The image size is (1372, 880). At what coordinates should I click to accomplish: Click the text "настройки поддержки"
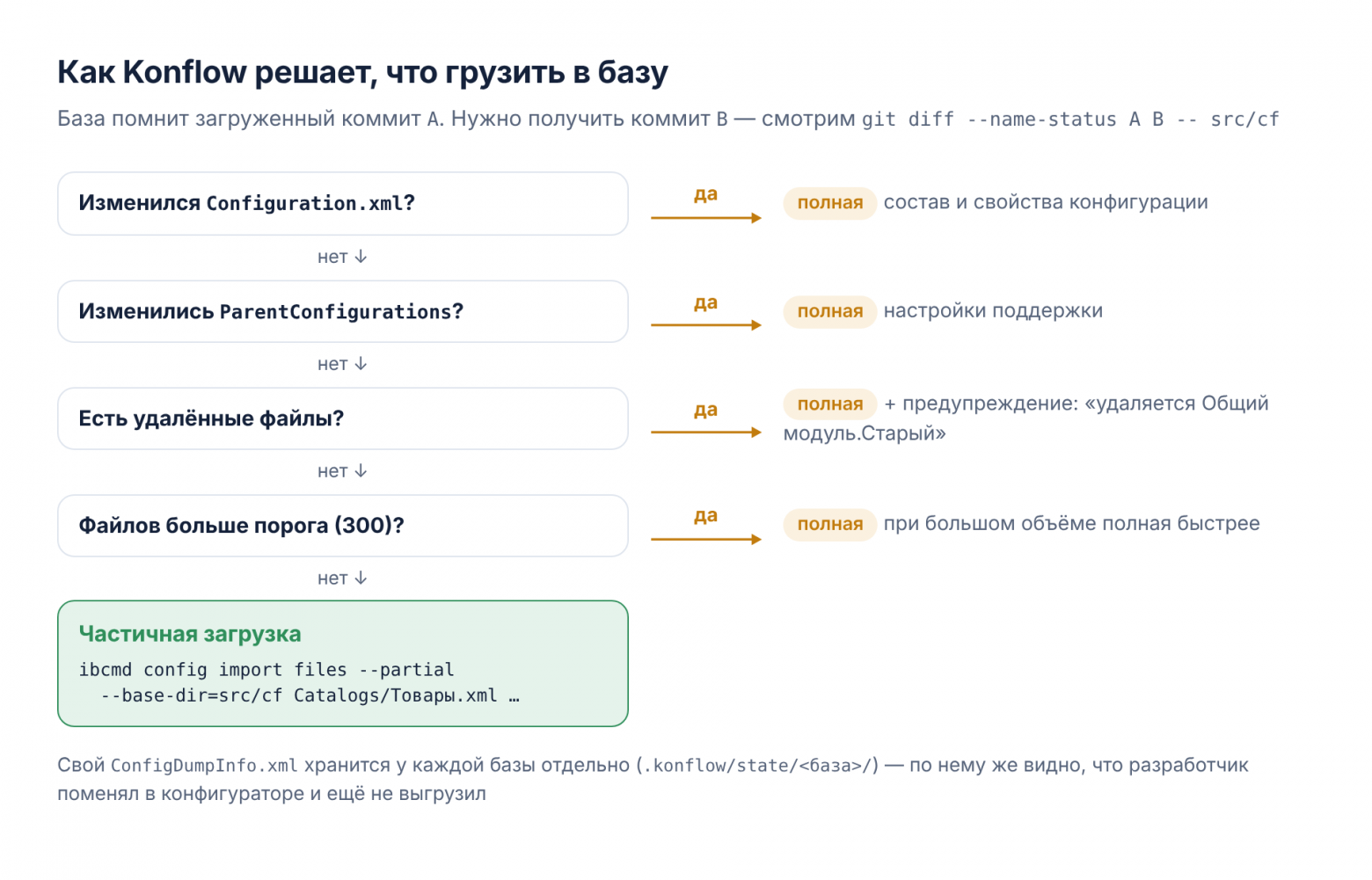(x=993, y=310)
